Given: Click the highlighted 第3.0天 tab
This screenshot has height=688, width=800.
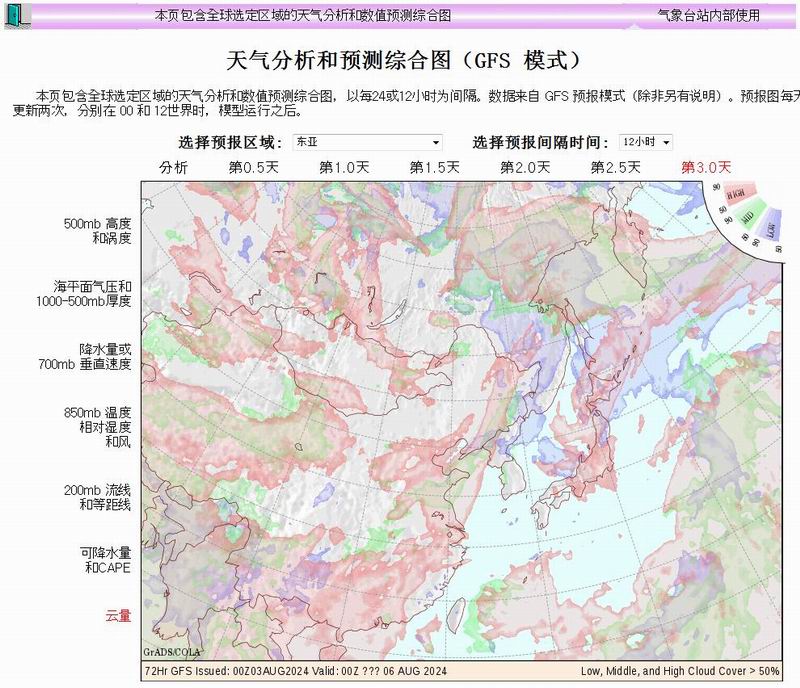Looking at the screenshot, I should 706,167.
